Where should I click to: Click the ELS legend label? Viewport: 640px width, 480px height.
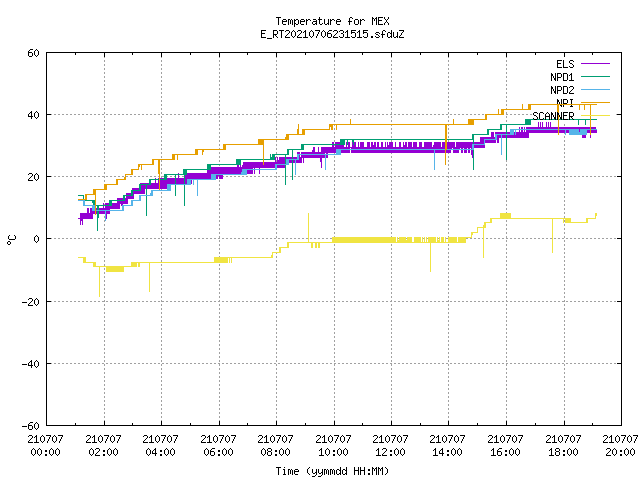pos(565,64)
